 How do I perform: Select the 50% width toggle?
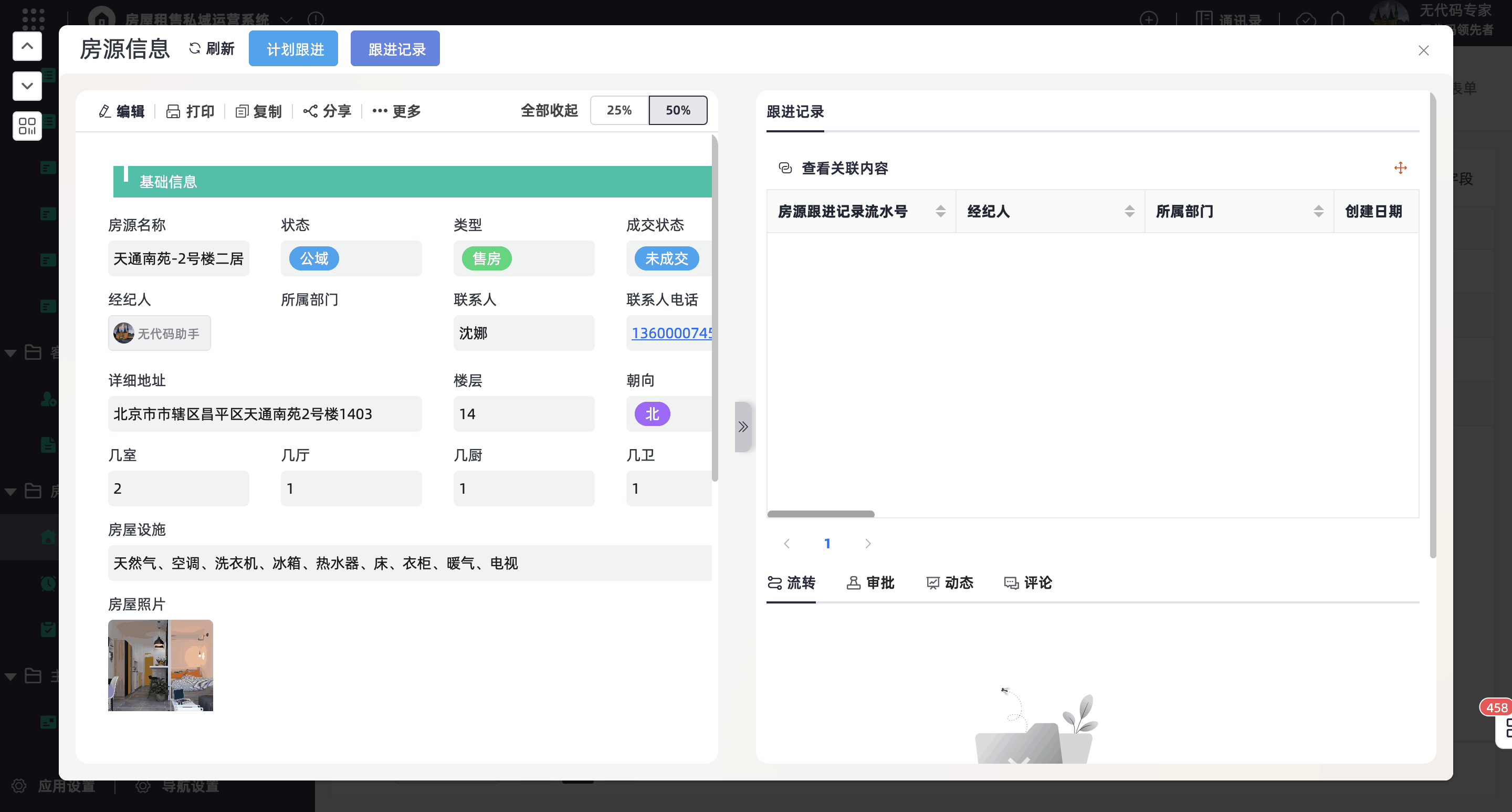(677, 110)
